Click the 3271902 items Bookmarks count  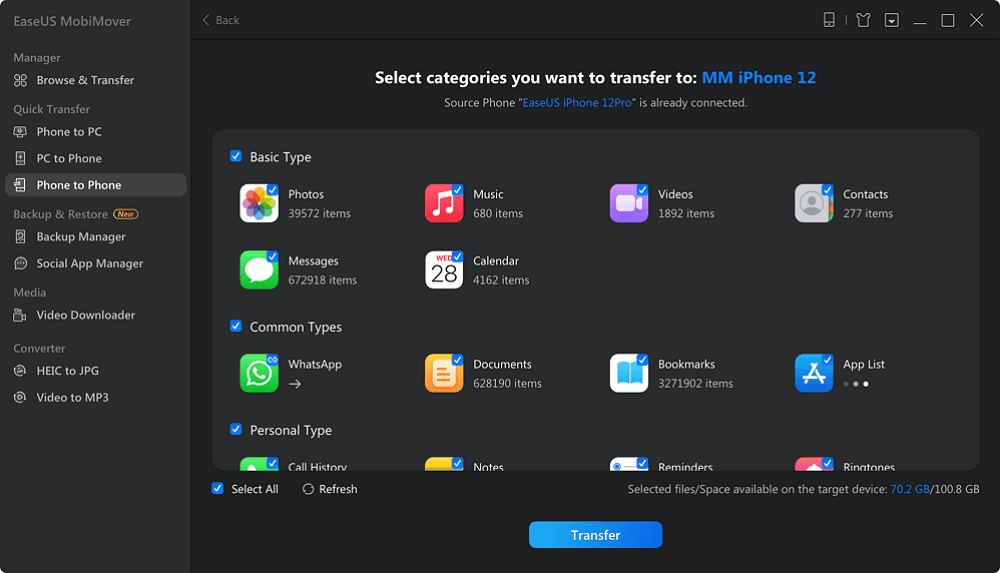tap(696, 383)
